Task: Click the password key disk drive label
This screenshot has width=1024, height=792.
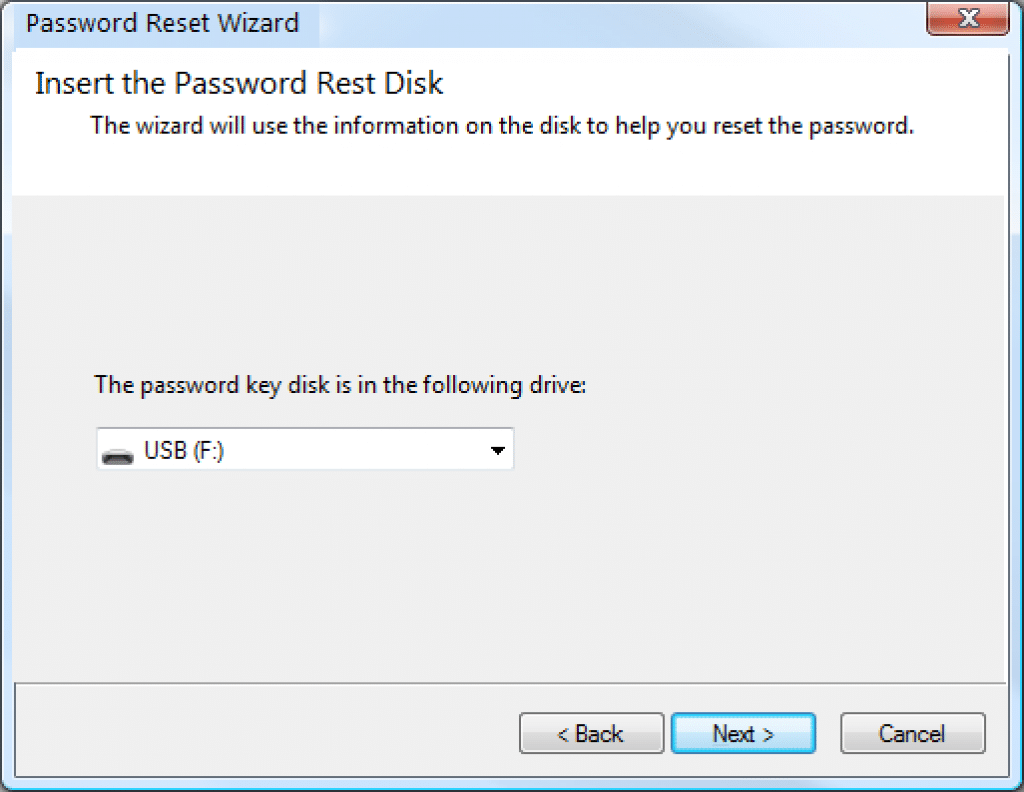Action: coord(339,385)
